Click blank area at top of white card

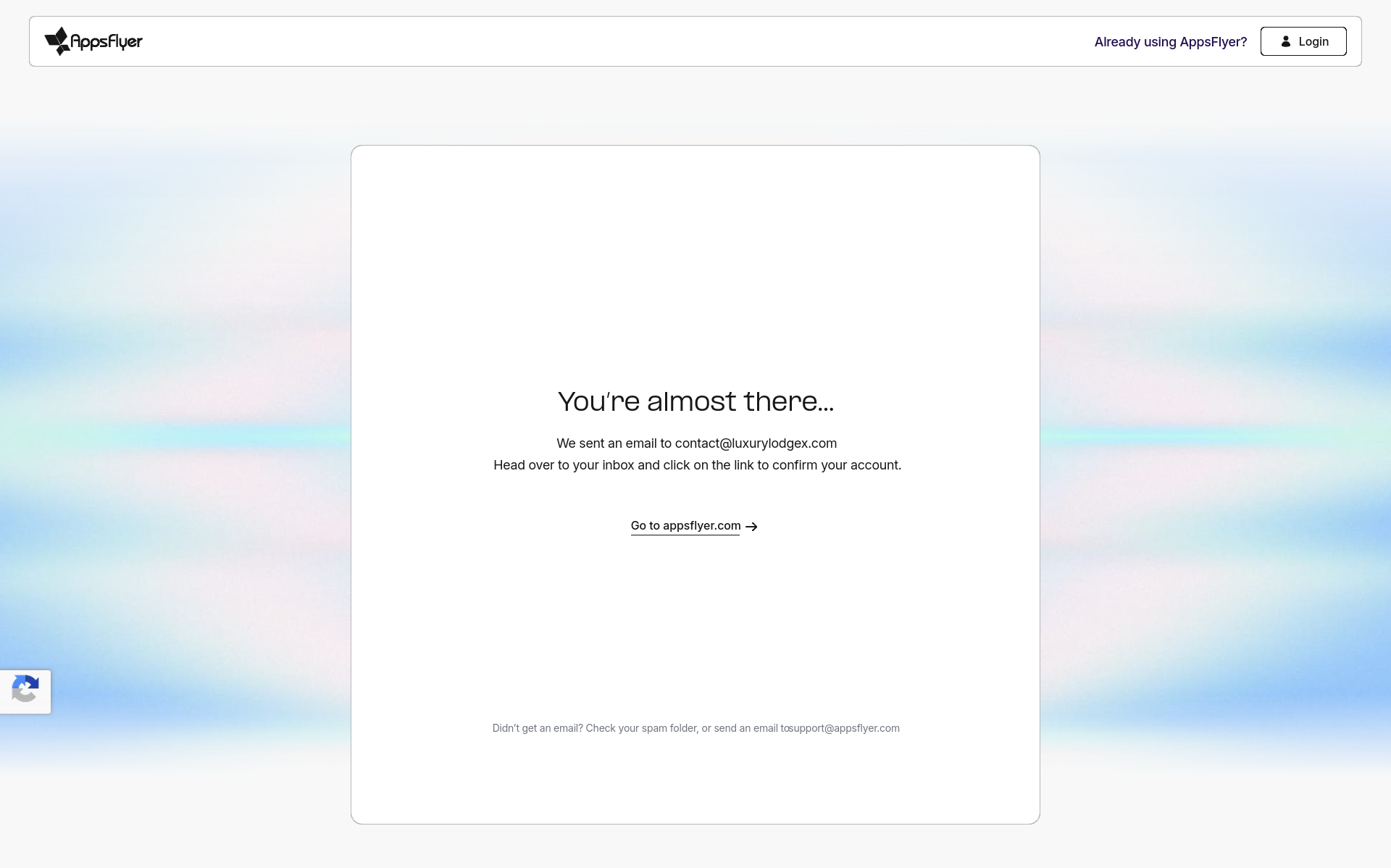695,232
